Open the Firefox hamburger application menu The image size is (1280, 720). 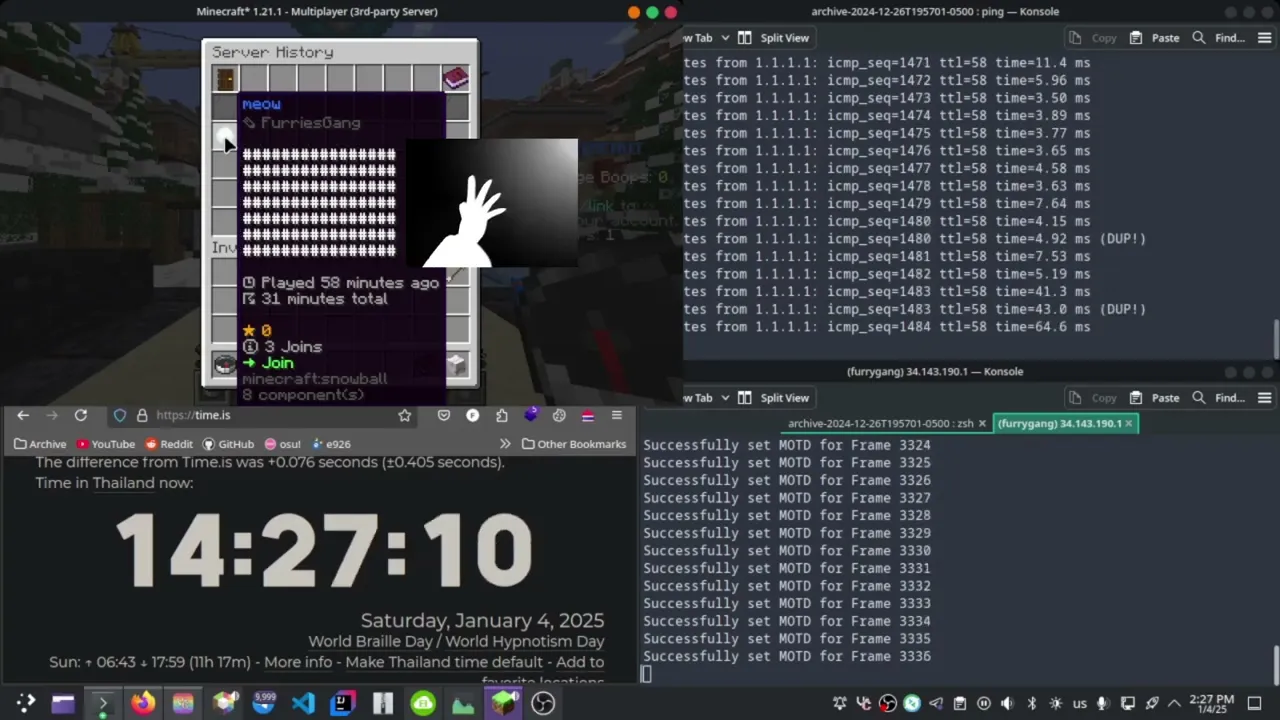pos(617,415)
